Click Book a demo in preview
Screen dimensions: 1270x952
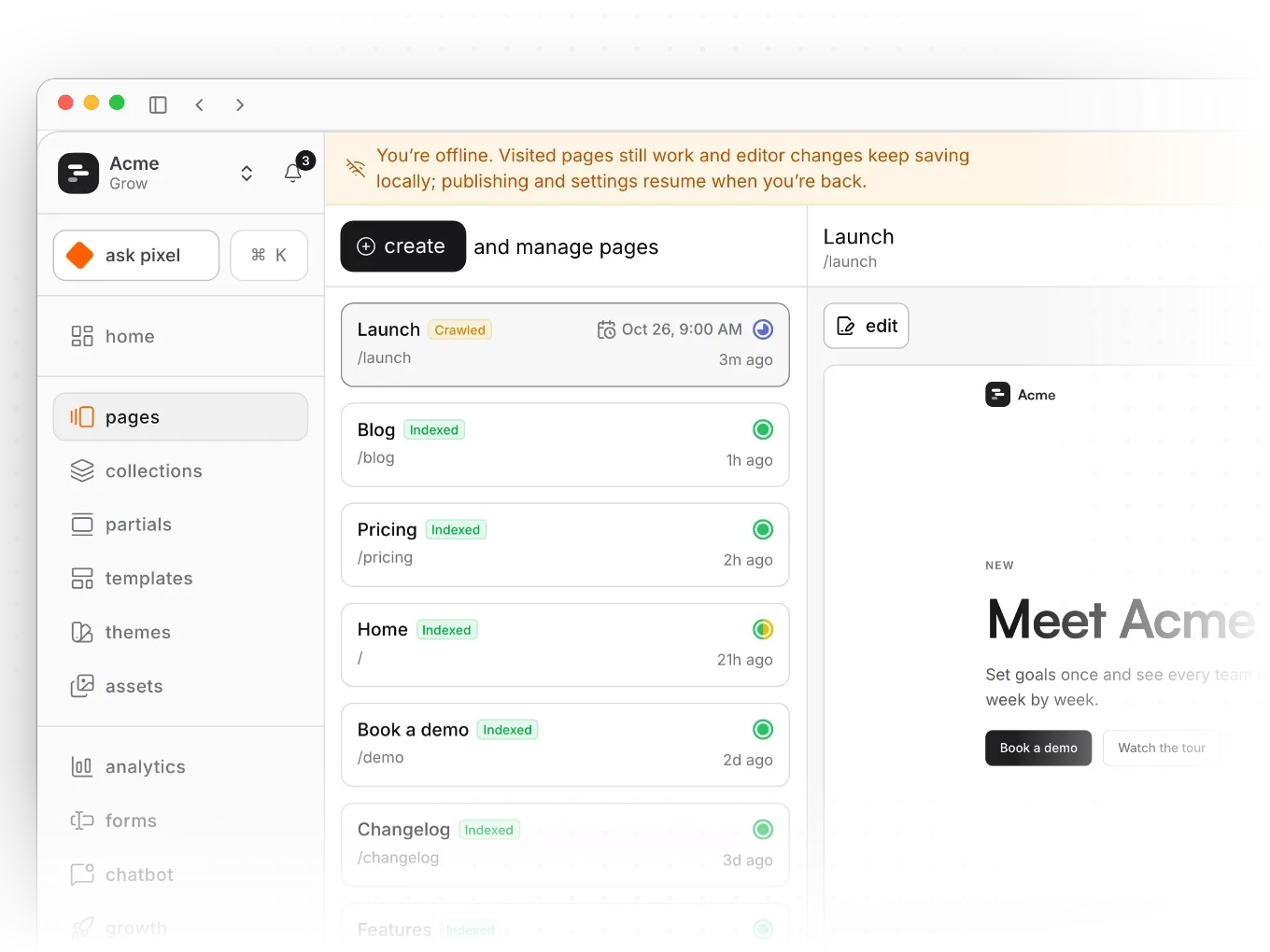click(x=1038, y=748)
